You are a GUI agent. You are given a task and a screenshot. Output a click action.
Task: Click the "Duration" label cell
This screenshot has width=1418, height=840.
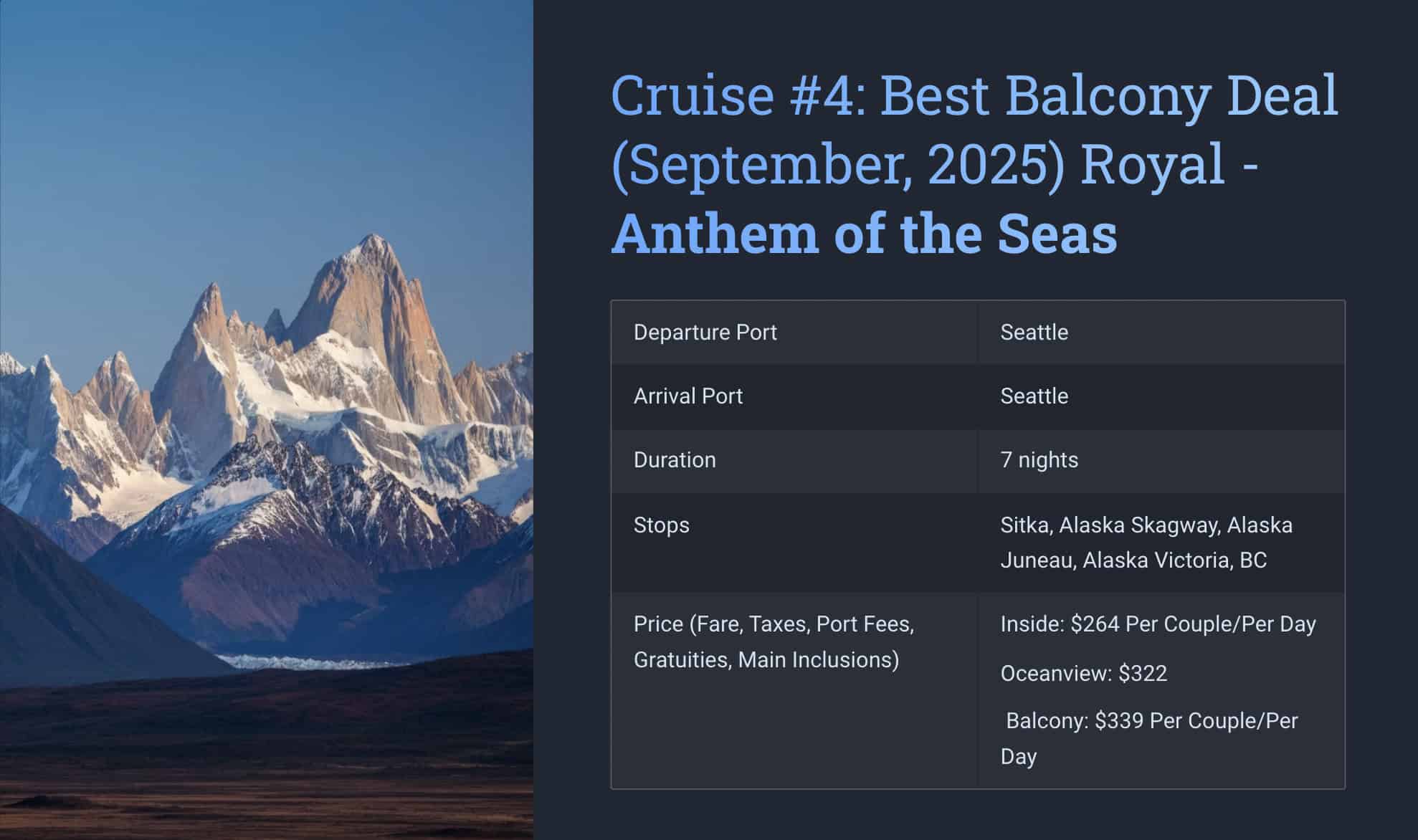coord(674,460)
